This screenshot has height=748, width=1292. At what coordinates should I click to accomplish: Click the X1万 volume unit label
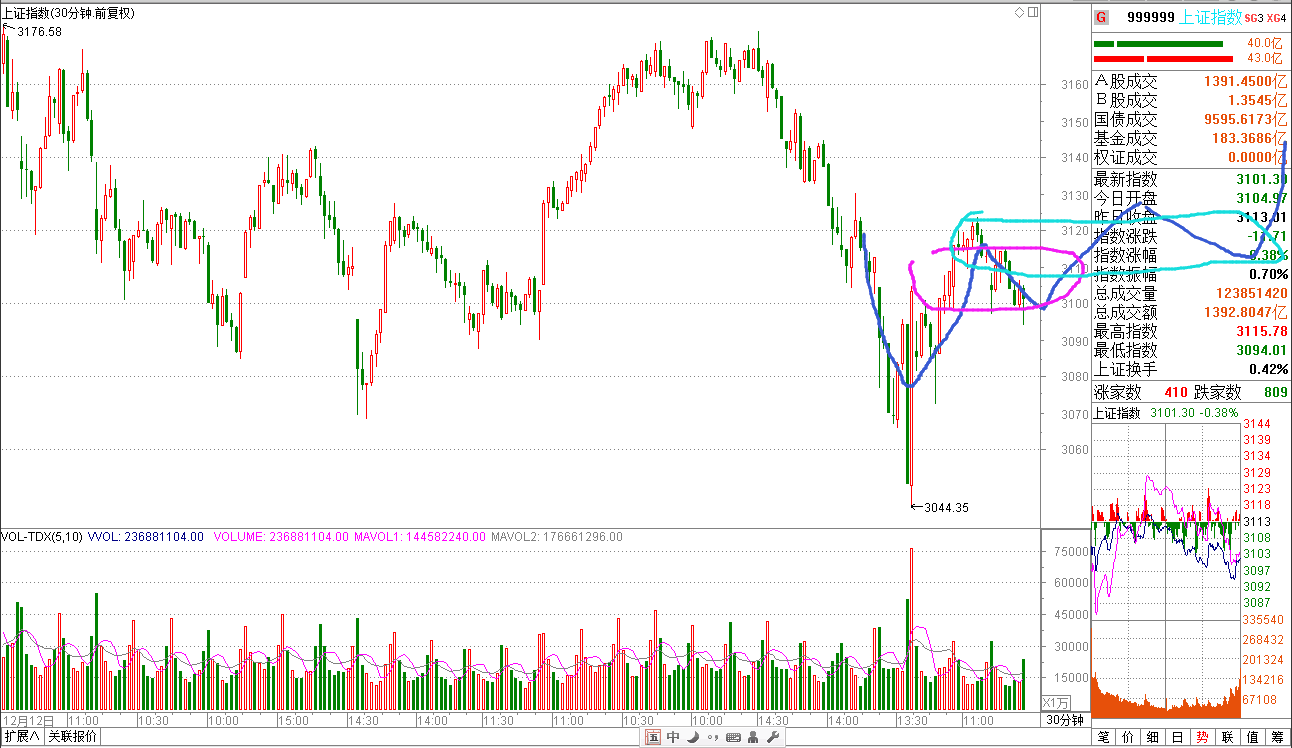1056,702
